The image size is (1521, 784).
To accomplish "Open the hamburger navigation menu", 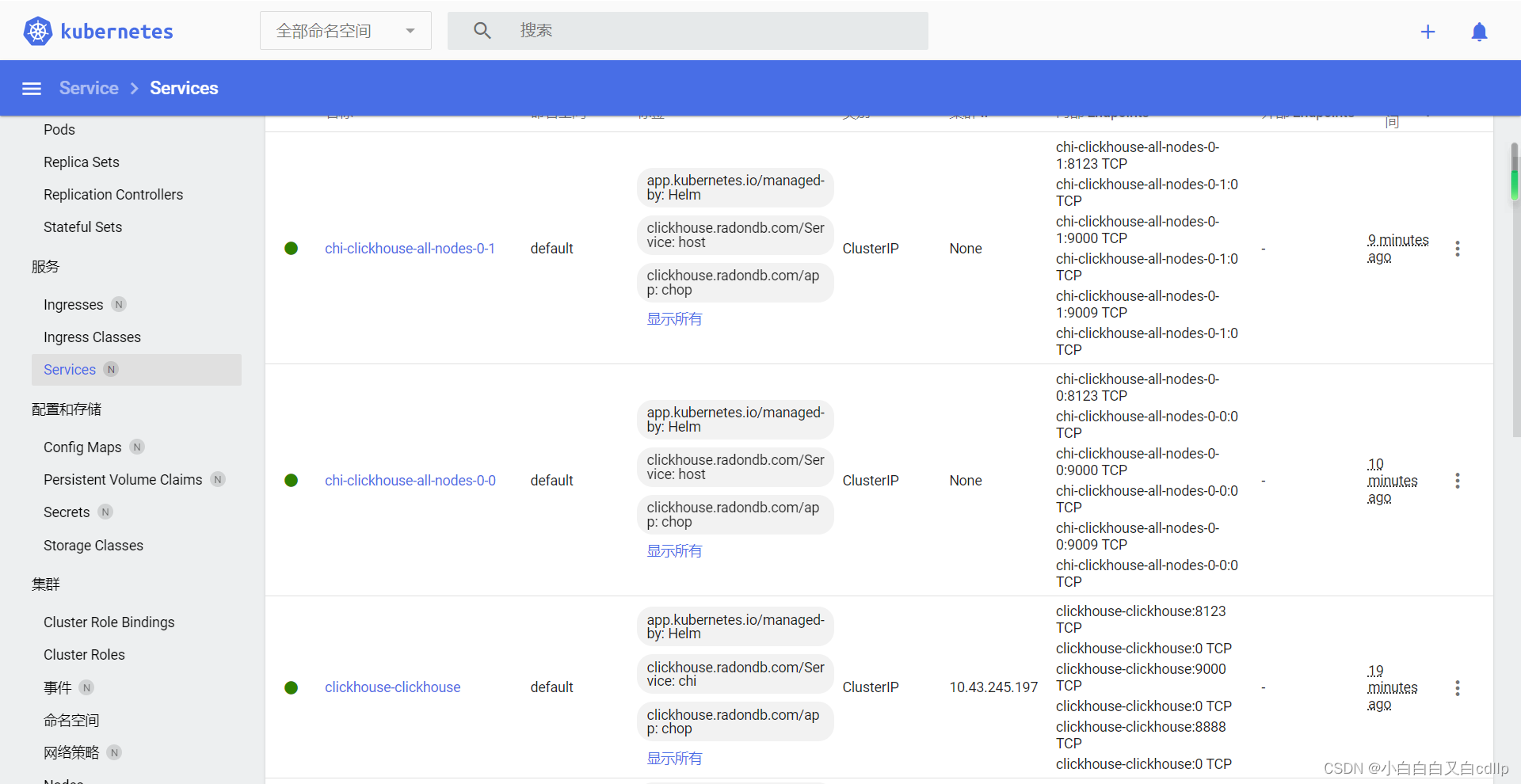I will pos(32,89).
